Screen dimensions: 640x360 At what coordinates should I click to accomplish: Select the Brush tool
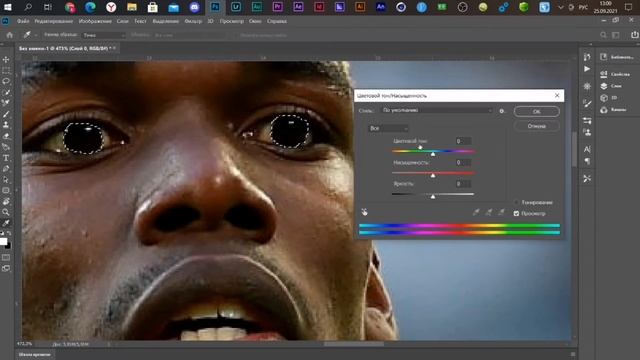(x=6, y=114)
